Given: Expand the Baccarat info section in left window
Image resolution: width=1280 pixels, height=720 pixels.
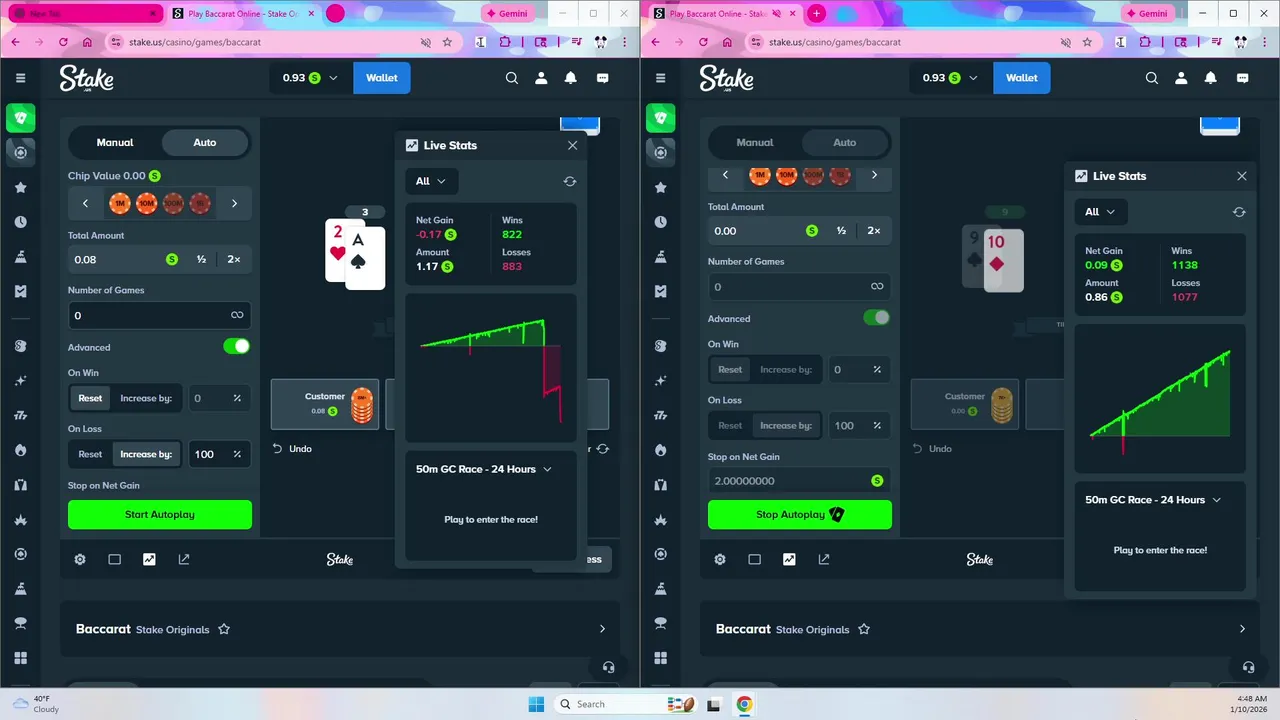Looking at the screenshot, I should [x=602, y=629].
